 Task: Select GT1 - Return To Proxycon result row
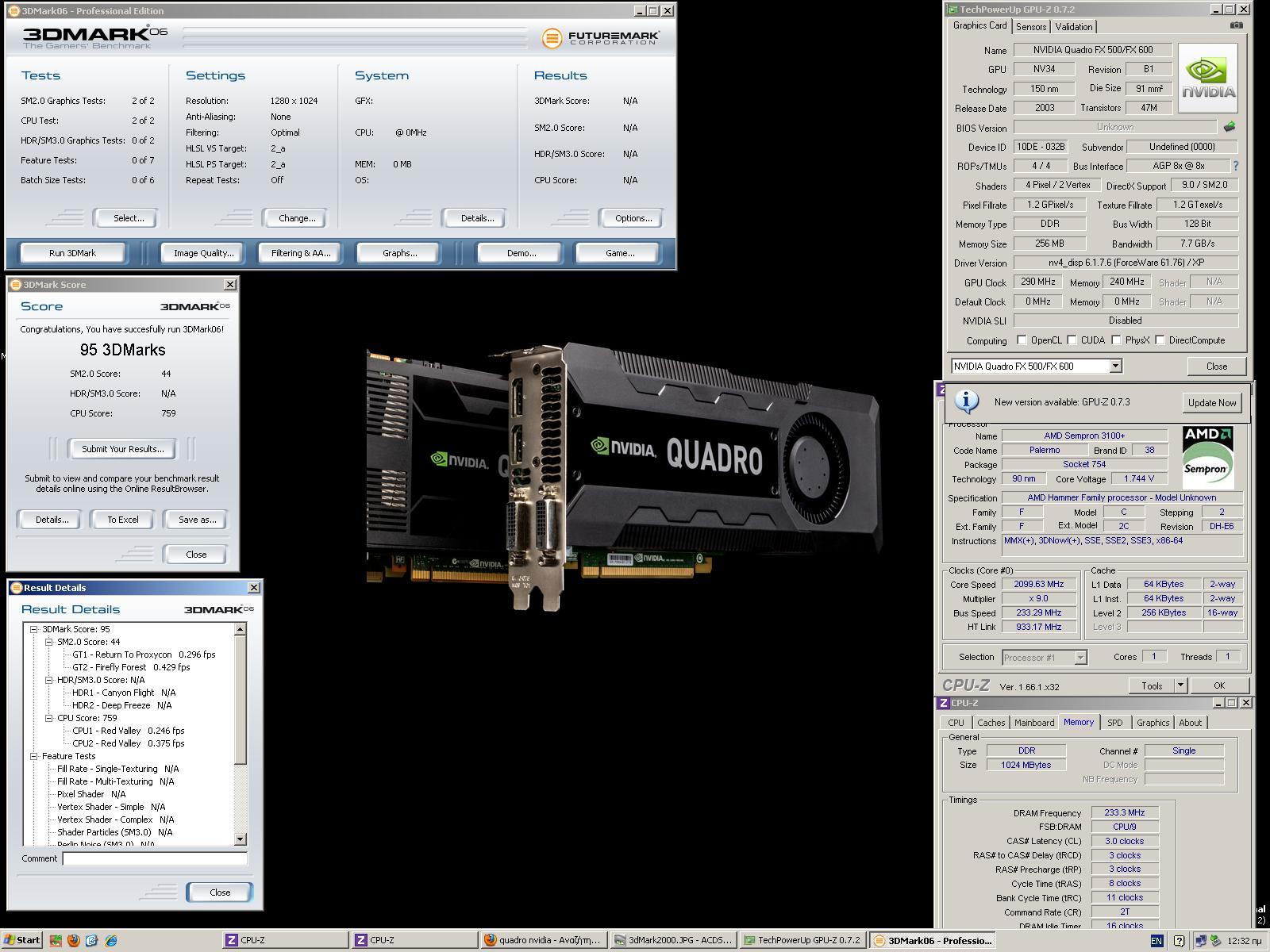pos(144,654)
